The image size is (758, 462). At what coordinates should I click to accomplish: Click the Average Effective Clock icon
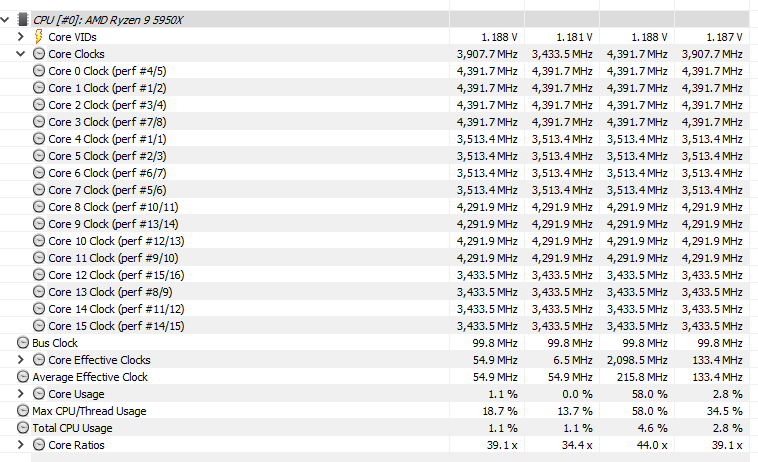coord(23,377)
